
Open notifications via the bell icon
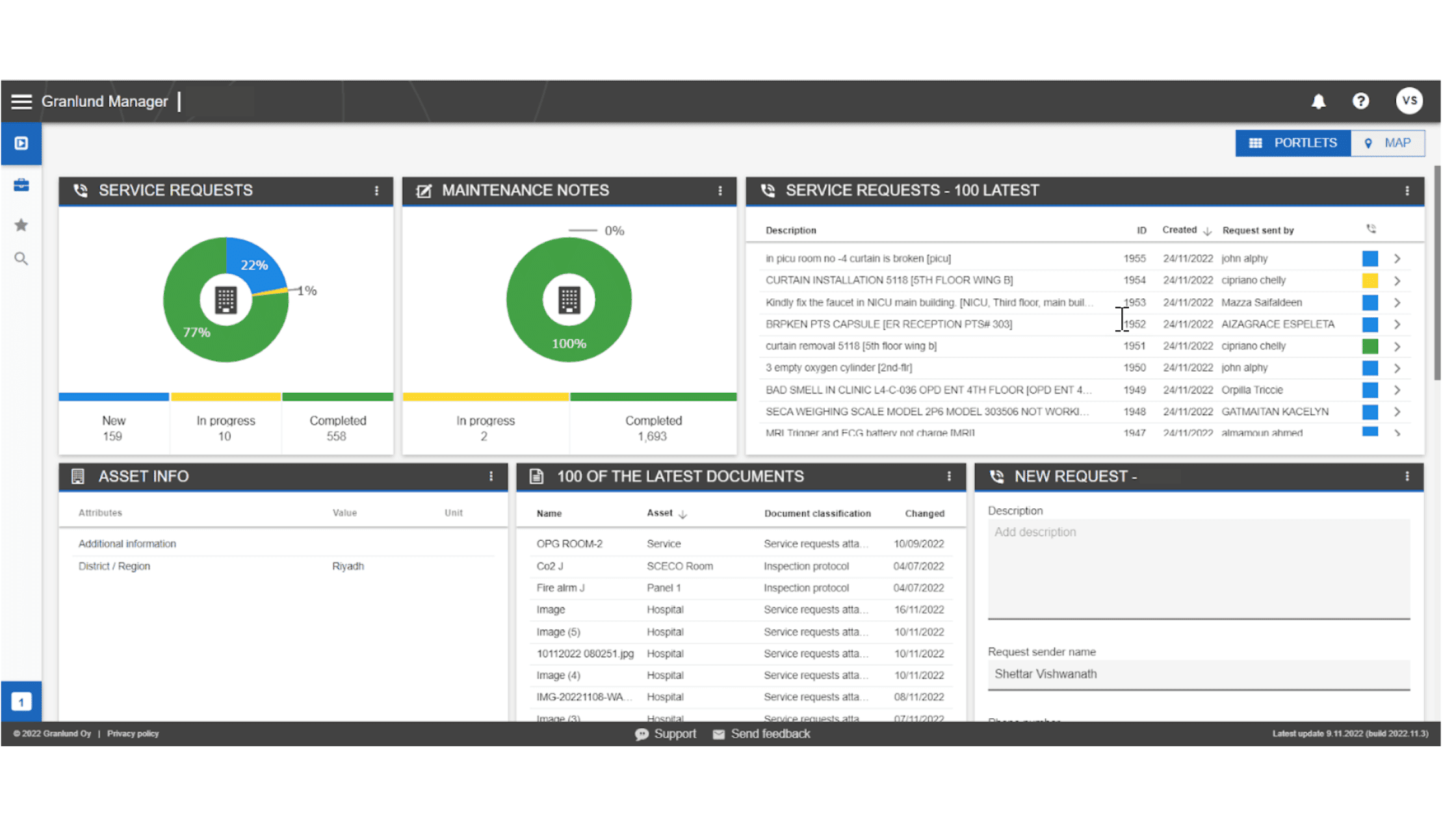point(1319,101)
